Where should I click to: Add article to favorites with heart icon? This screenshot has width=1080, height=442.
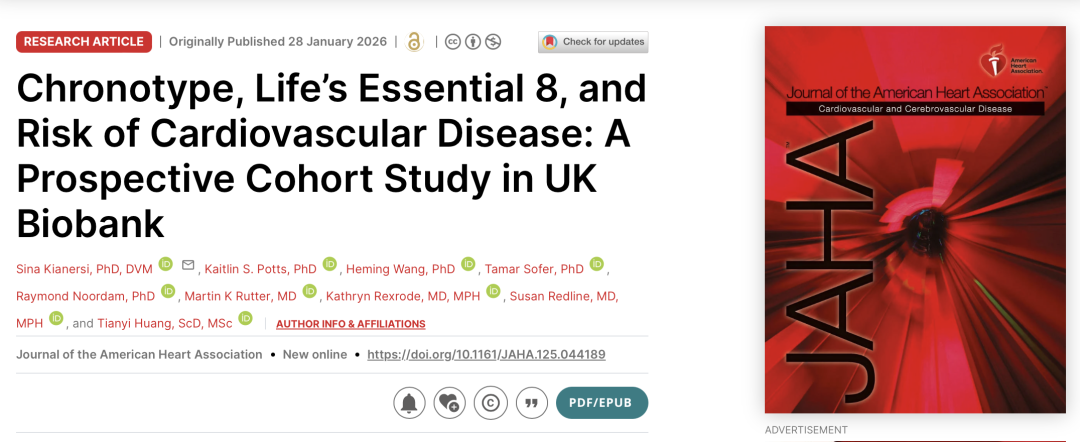[450, 402]
